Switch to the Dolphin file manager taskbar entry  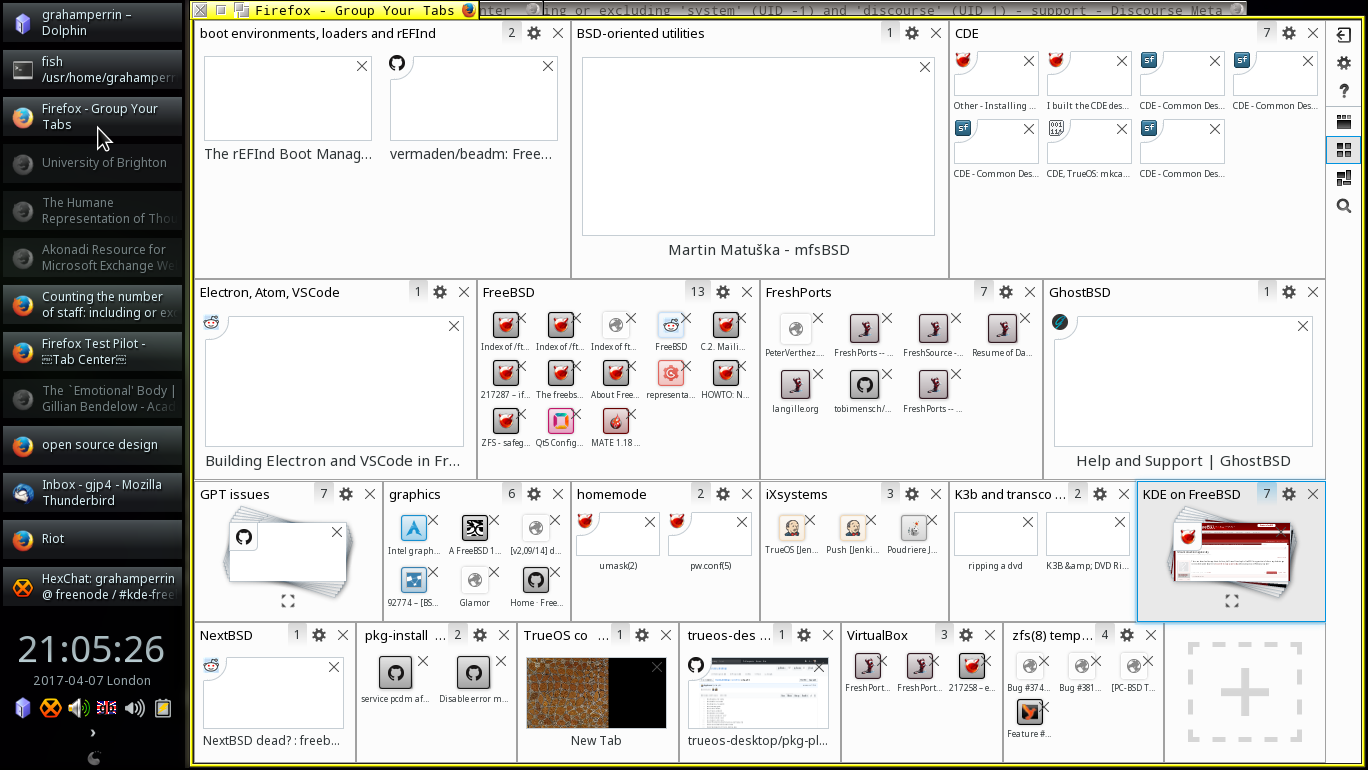tap(94, 22)
